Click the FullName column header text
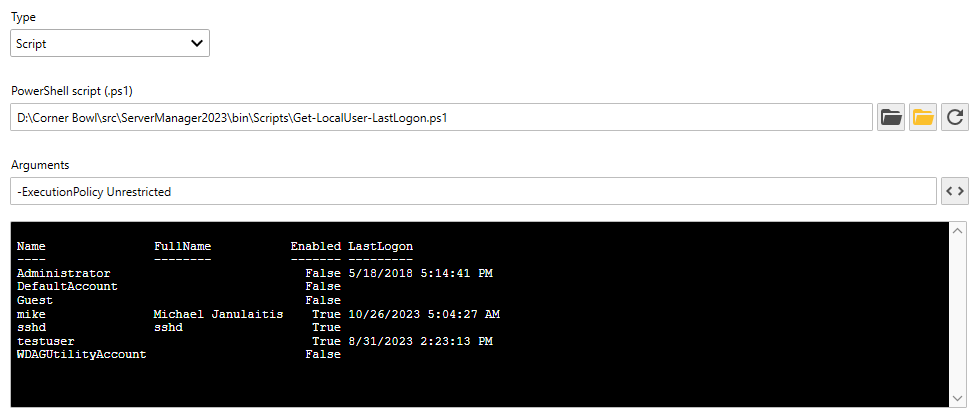 pyautogui.click(x=182, y=246)
